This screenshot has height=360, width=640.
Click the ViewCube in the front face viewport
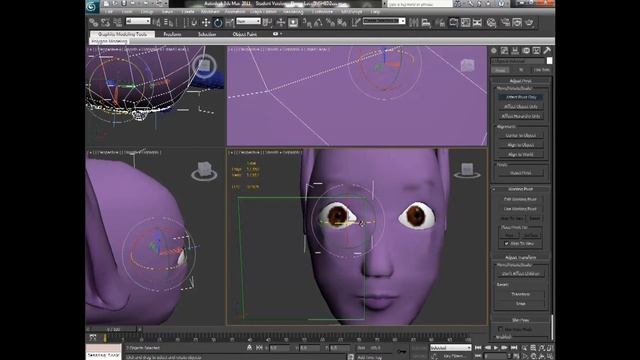coord(467,170)
